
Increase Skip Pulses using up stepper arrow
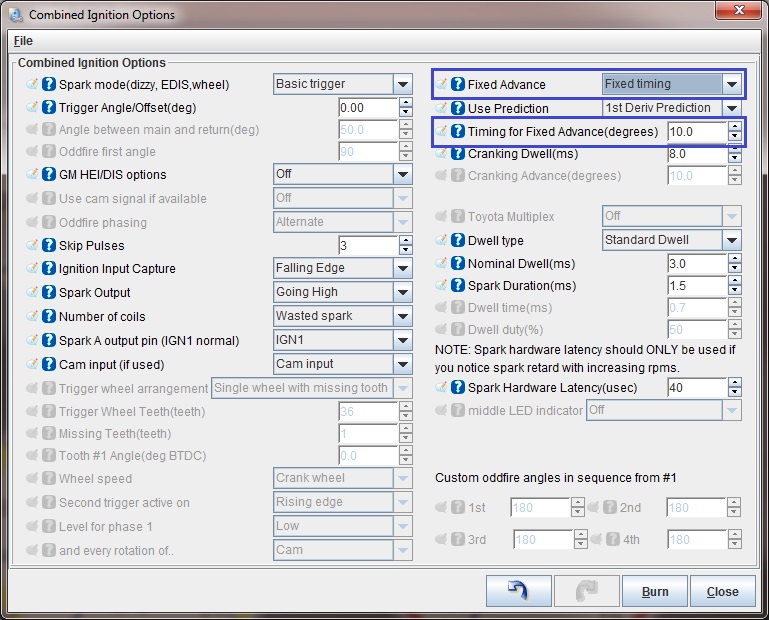[x=403, y=241]
